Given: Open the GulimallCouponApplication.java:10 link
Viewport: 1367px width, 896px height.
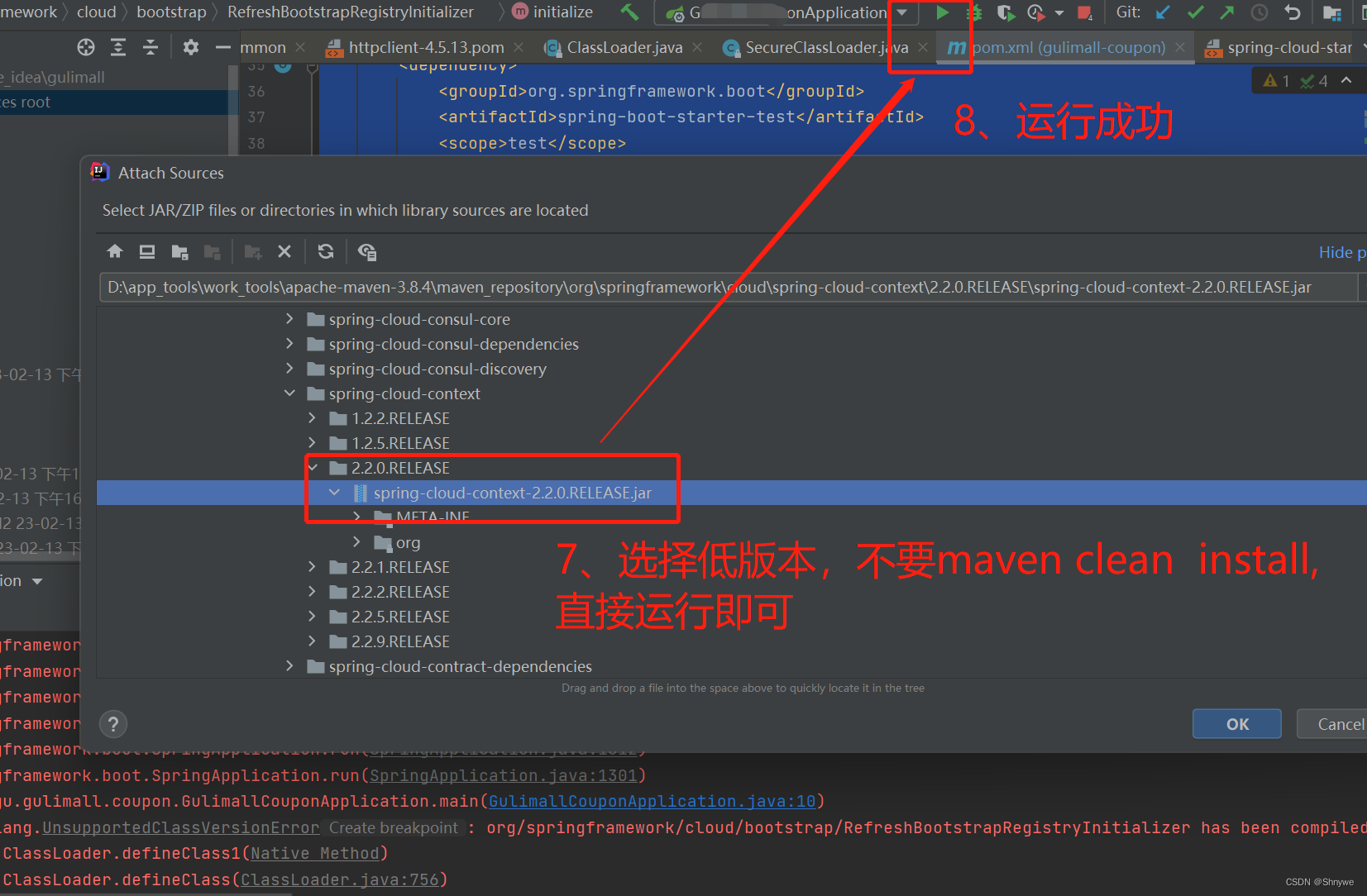Looking at the screenshot, I should click(652, 801).
